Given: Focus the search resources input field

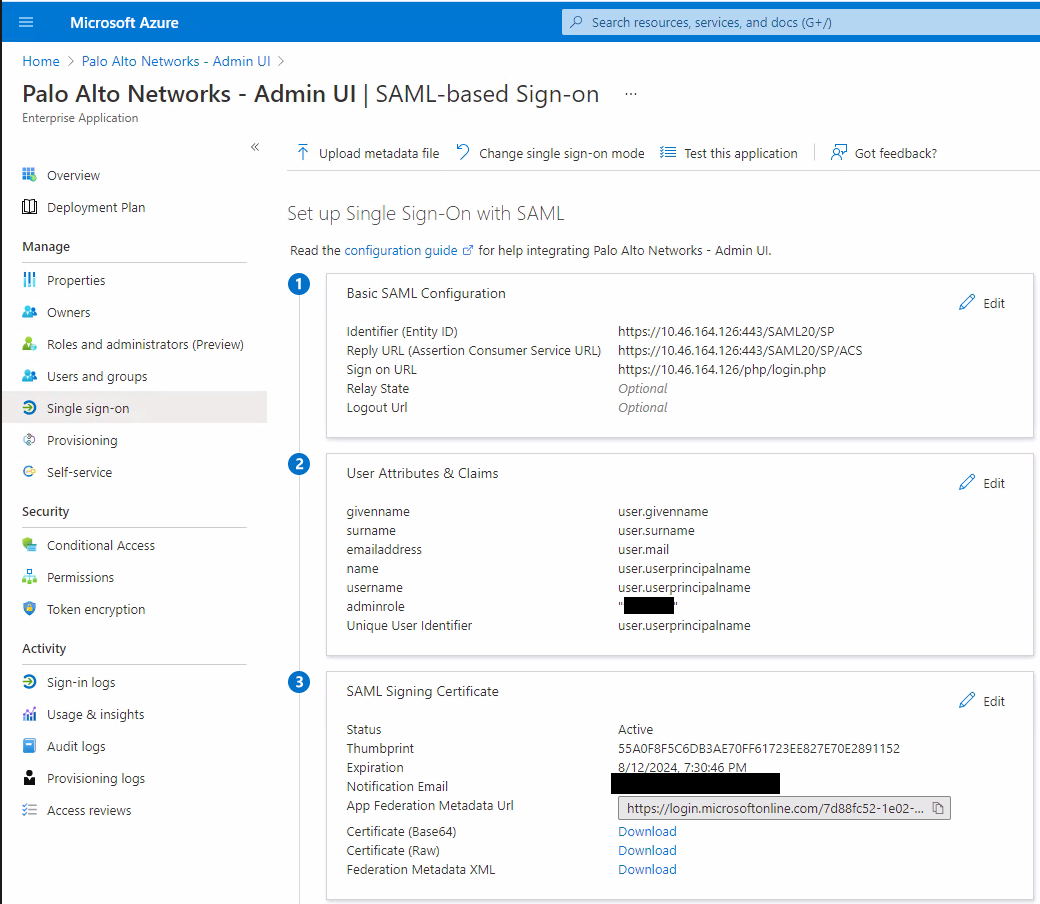Looking at the screenshot, I should pyautogui.click(x=800, y=22).
